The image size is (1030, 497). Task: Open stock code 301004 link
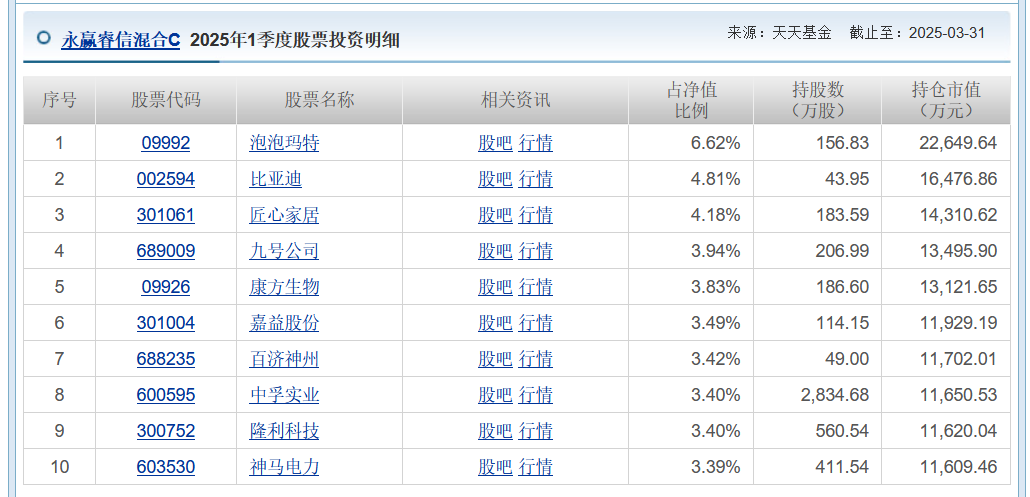pos(166,323)
